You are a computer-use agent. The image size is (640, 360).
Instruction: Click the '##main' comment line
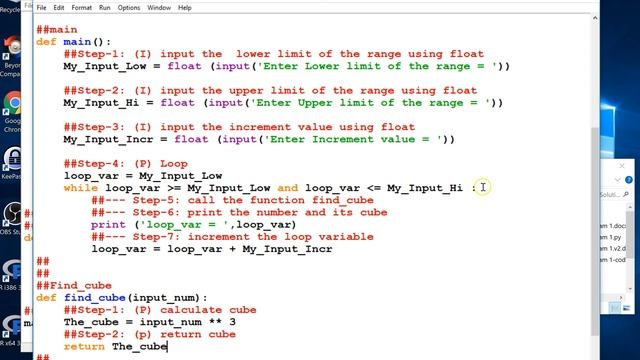(x=57, y=30)
